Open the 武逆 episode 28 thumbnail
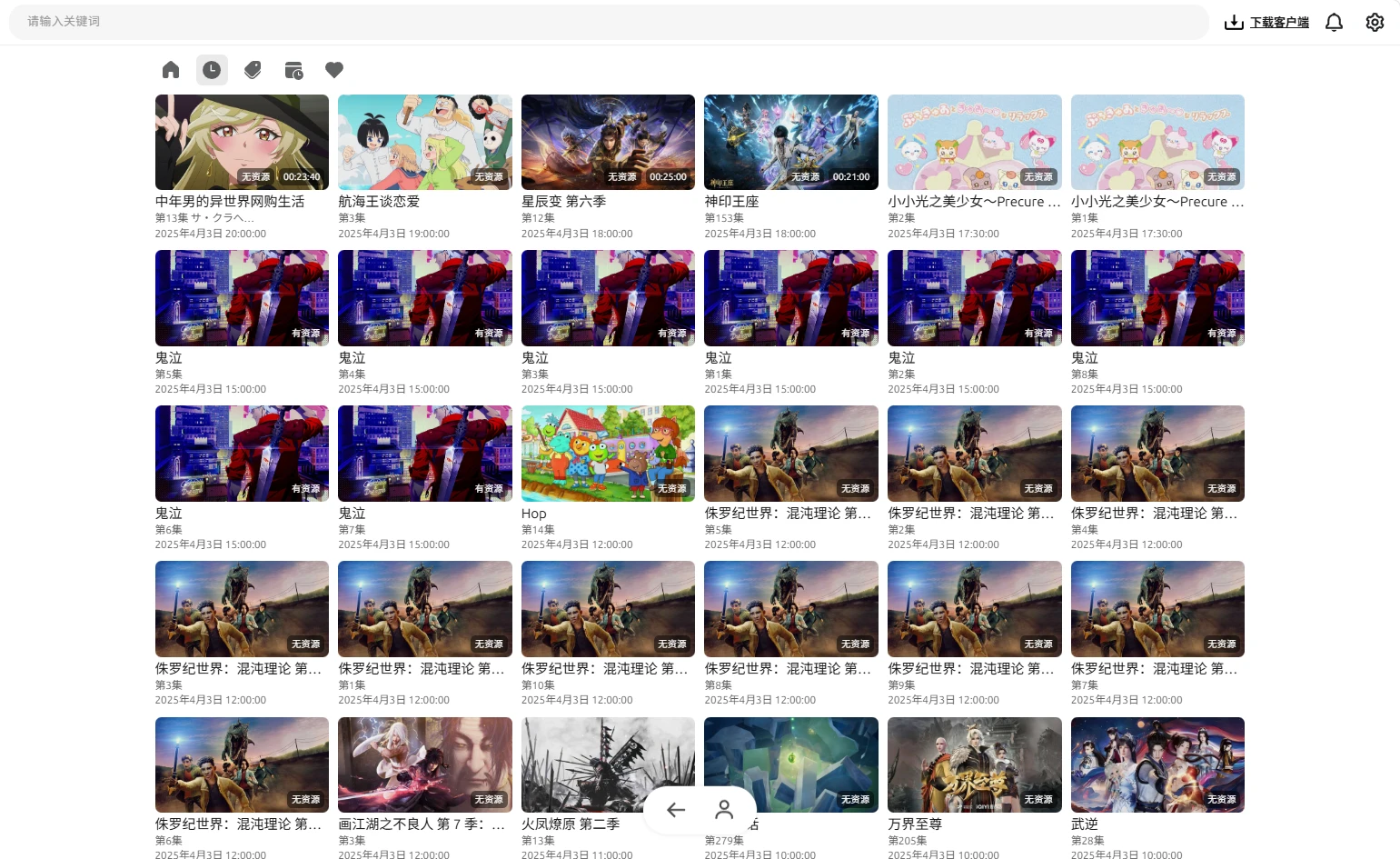This screenshot has height=859, width=1400. [x=1157, y=764]
